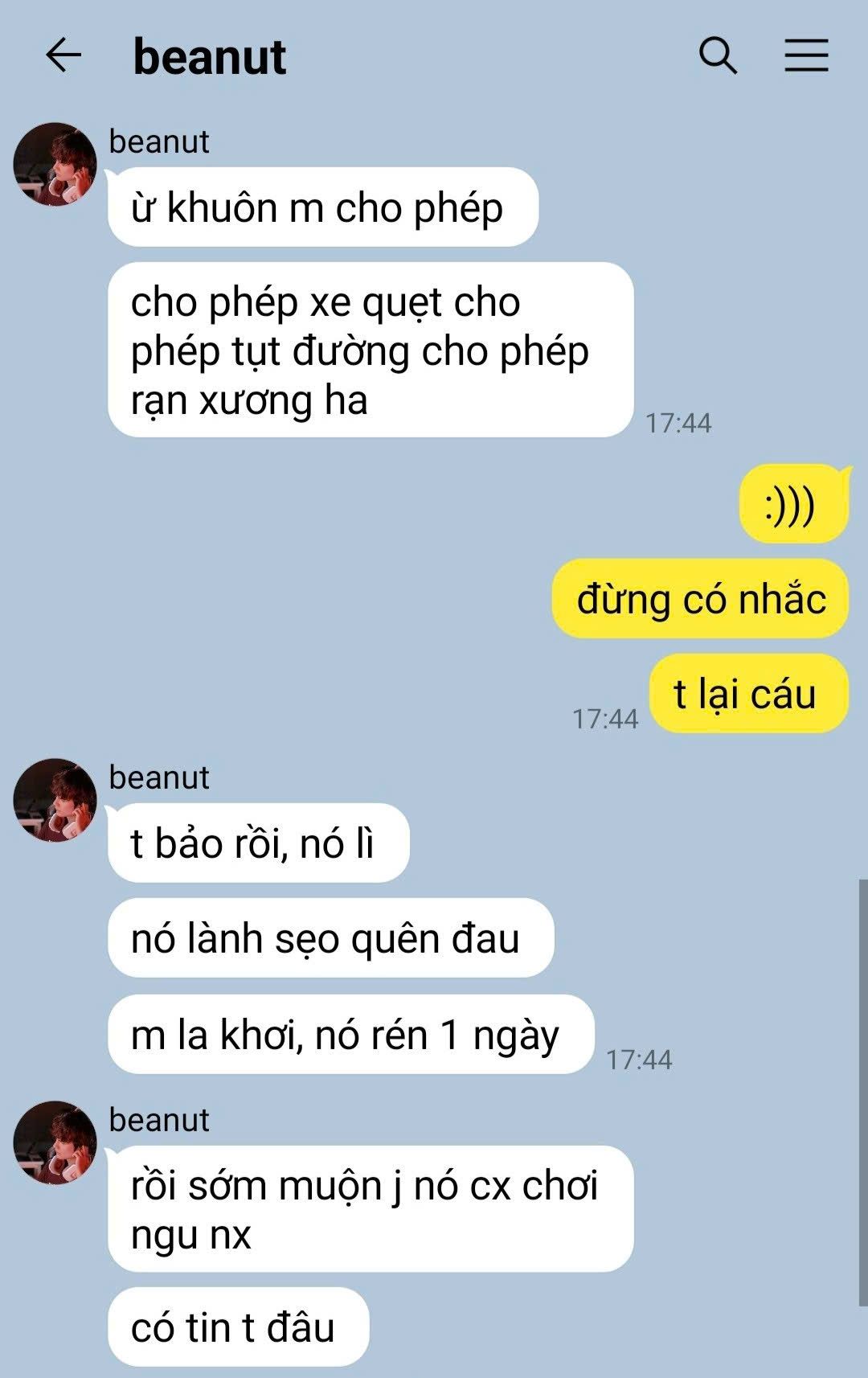Tap sender name 'beanut' above 't bảo rồi'
The height and width of the screenshot is (1378, 868).
click(x=159, y=777)
